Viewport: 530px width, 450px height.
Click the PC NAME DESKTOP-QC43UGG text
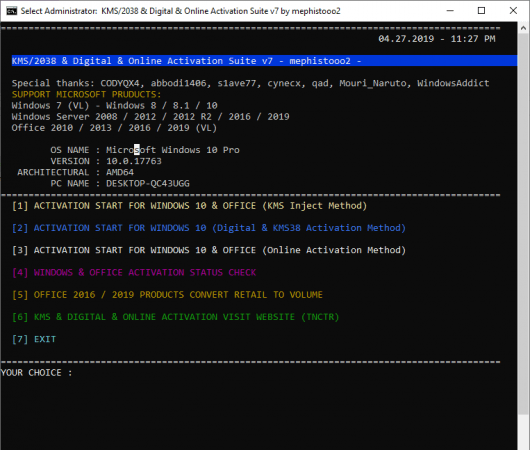(x=120, y=183)
